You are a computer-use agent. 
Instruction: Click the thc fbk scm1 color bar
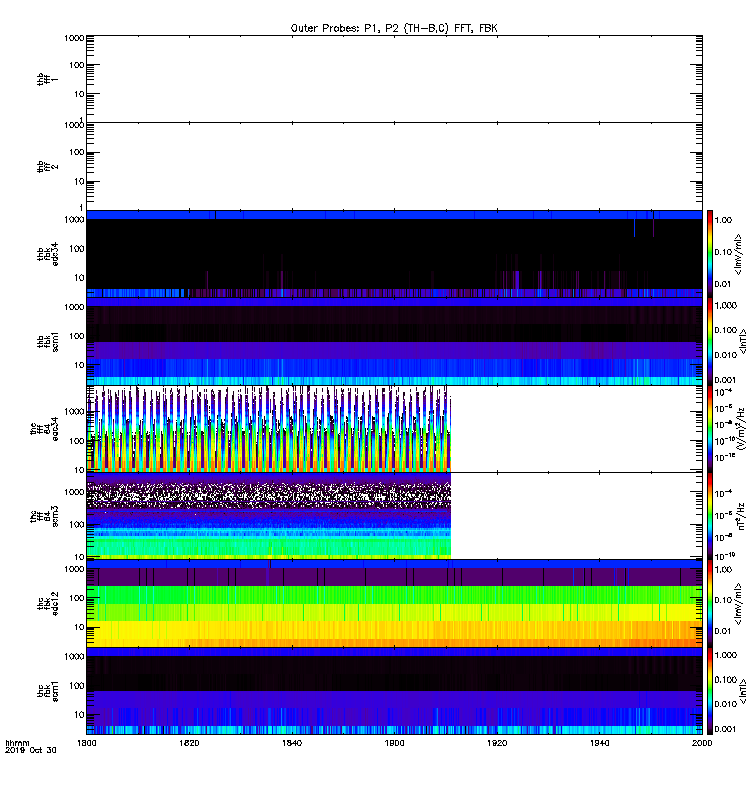coord(710,691)
